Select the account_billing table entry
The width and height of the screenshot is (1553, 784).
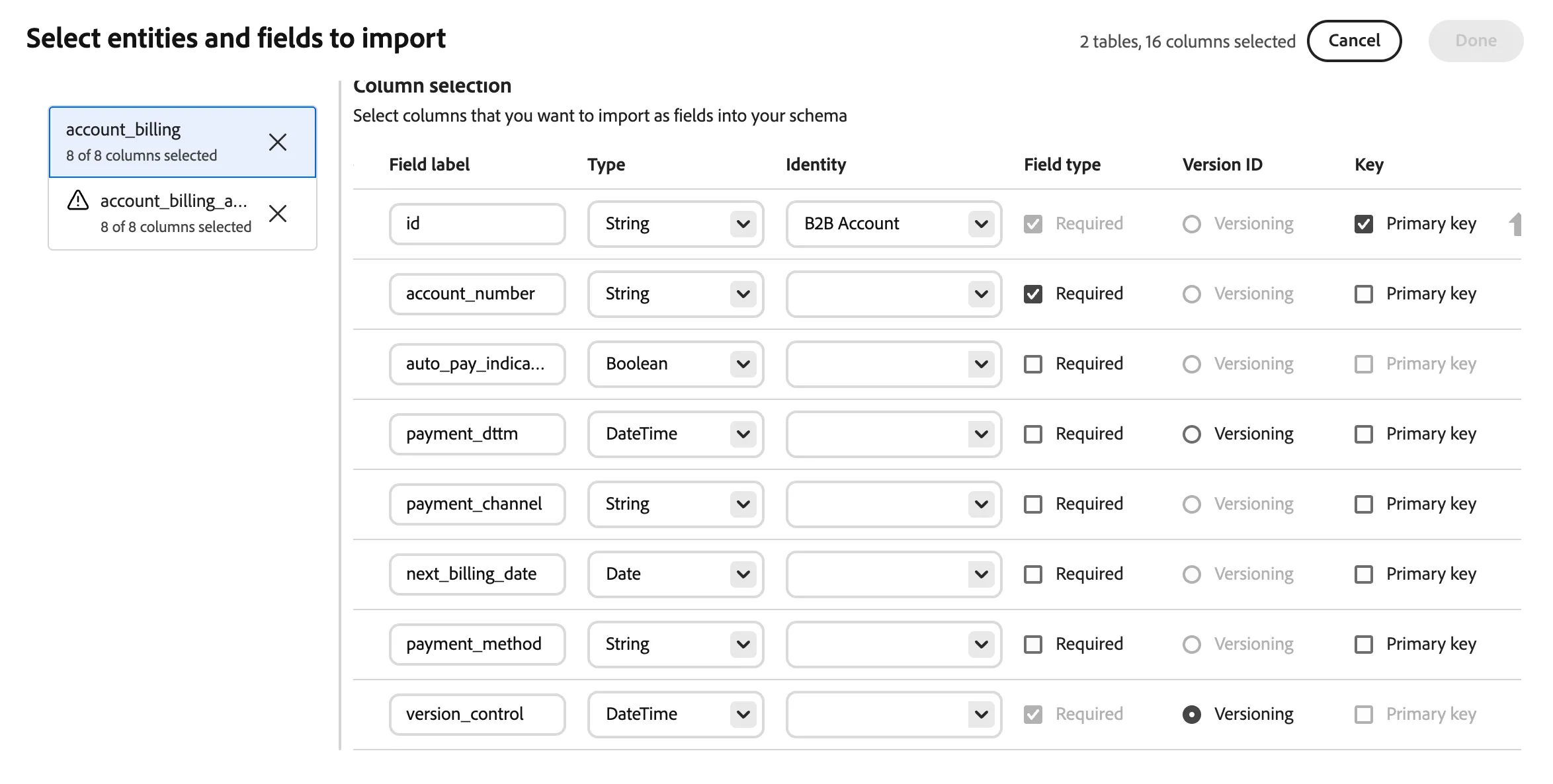183,142
